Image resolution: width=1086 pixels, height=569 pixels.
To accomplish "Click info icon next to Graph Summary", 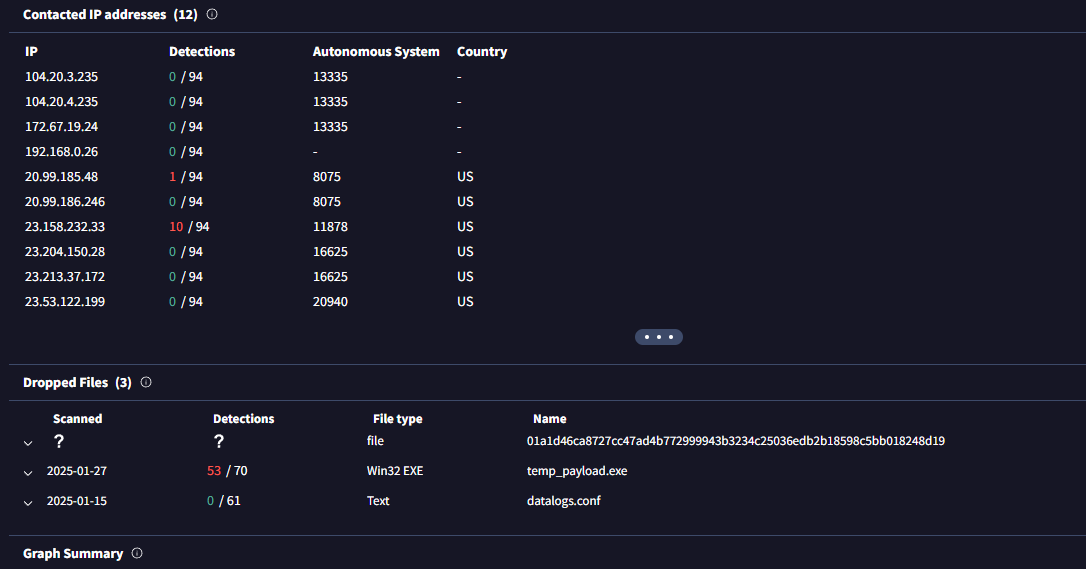I will click(x=137, y=553).
